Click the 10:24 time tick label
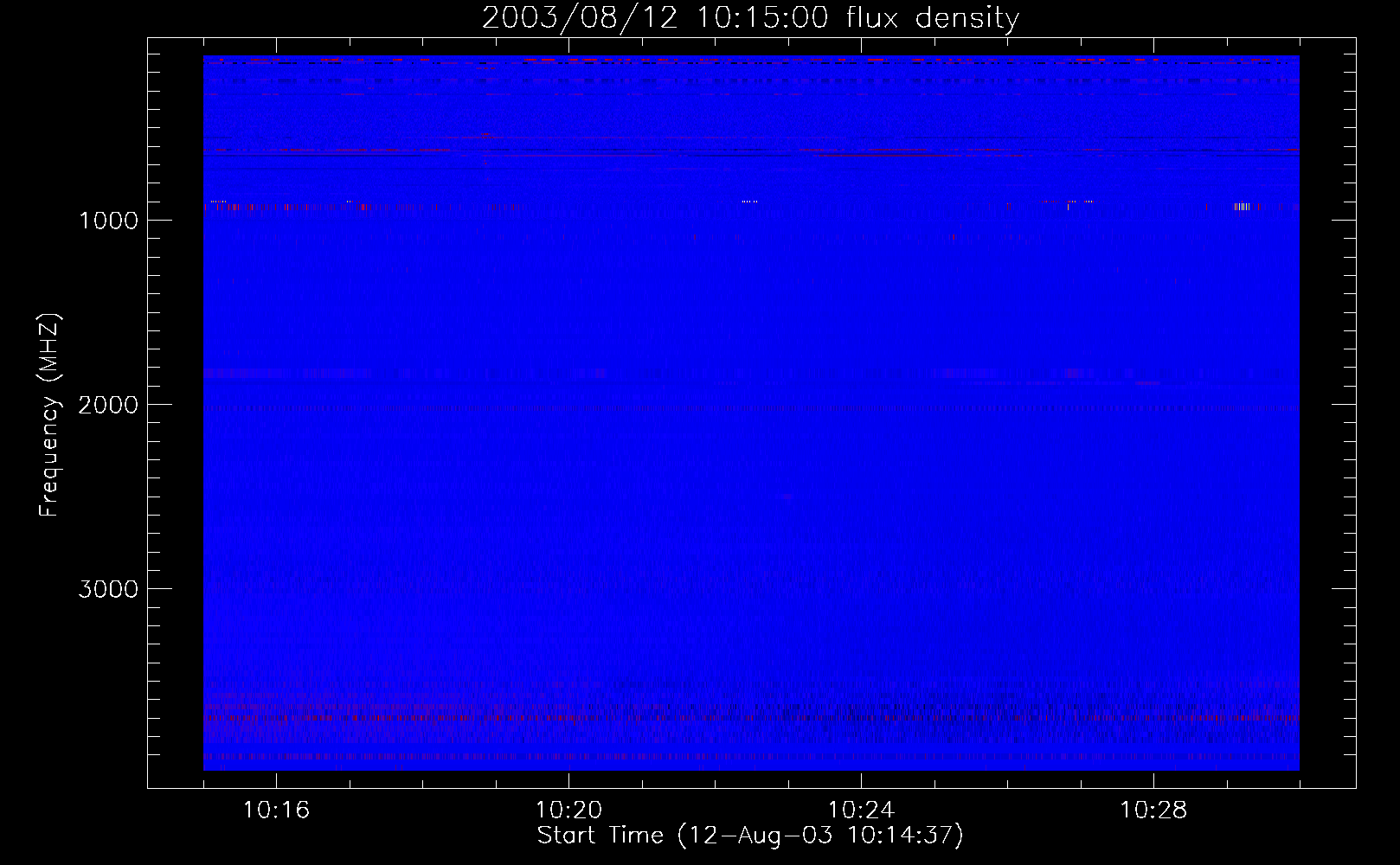This screenshot has height=865, width=1400. pyautogui.click(x=861, y=811)
